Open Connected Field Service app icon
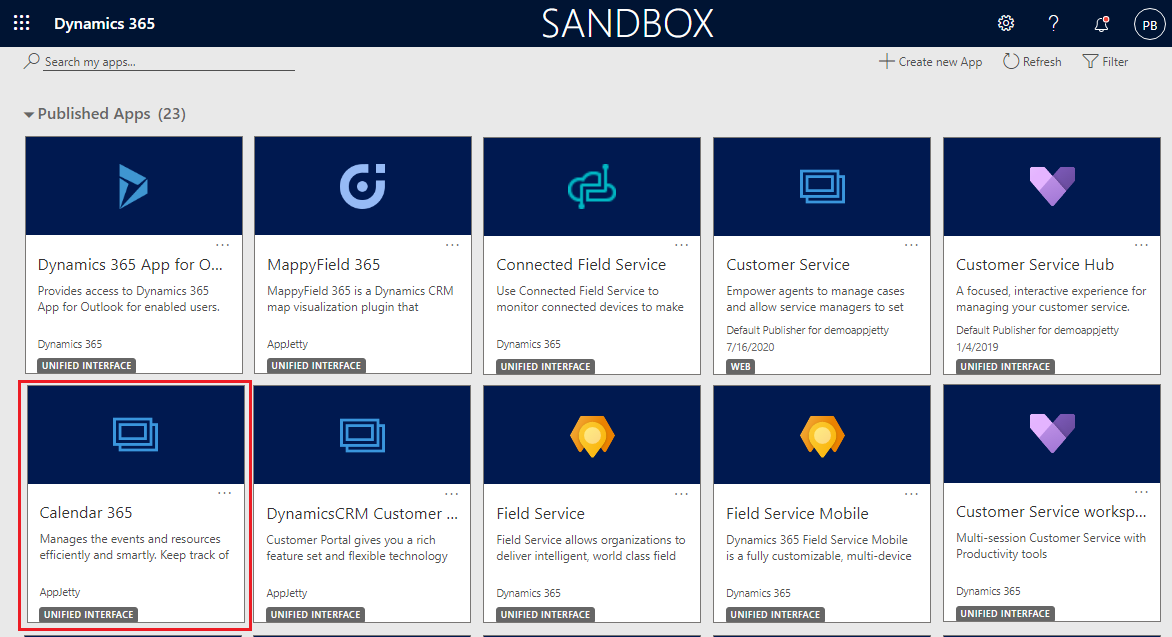The height and width of the screenshot is (637, 1172). point(592,186)
